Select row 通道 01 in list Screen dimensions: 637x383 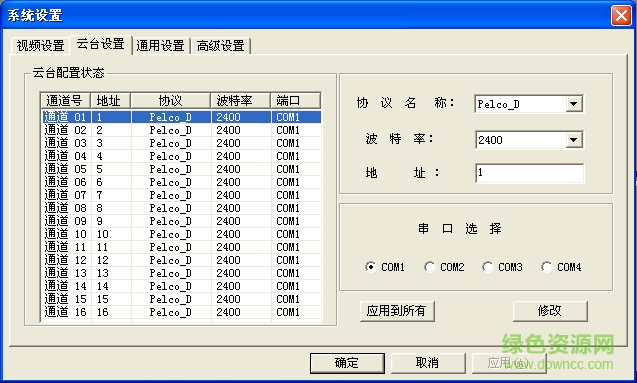[182, 117]
